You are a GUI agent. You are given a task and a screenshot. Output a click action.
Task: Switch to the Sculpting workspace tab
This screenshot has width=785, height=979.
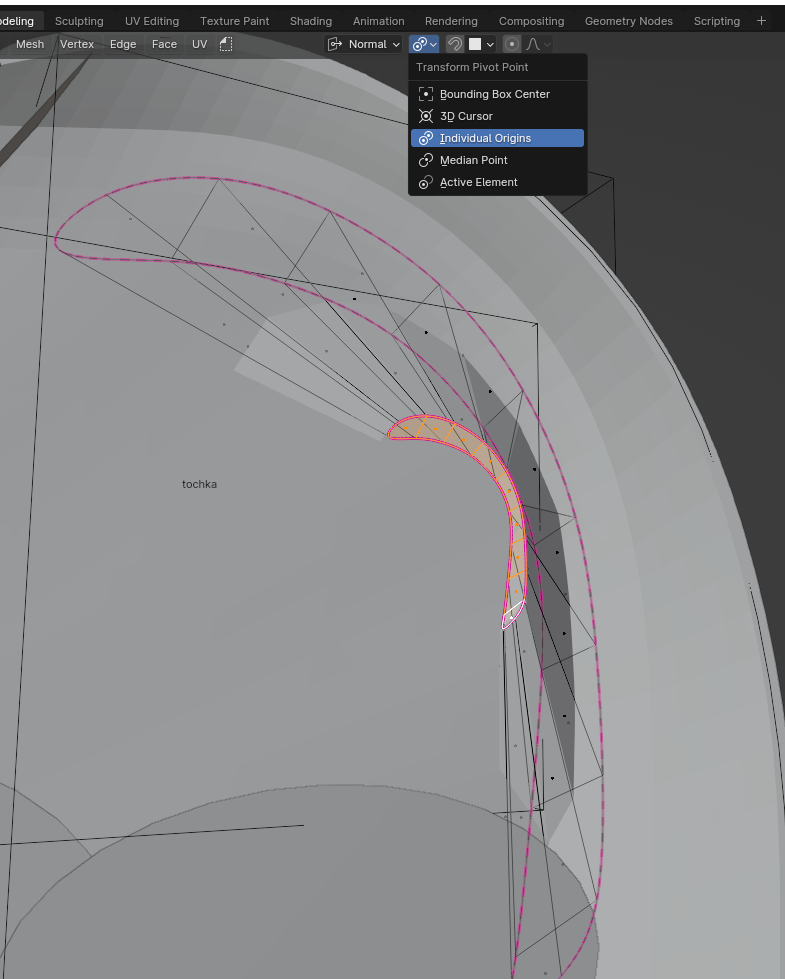[79, 21]
